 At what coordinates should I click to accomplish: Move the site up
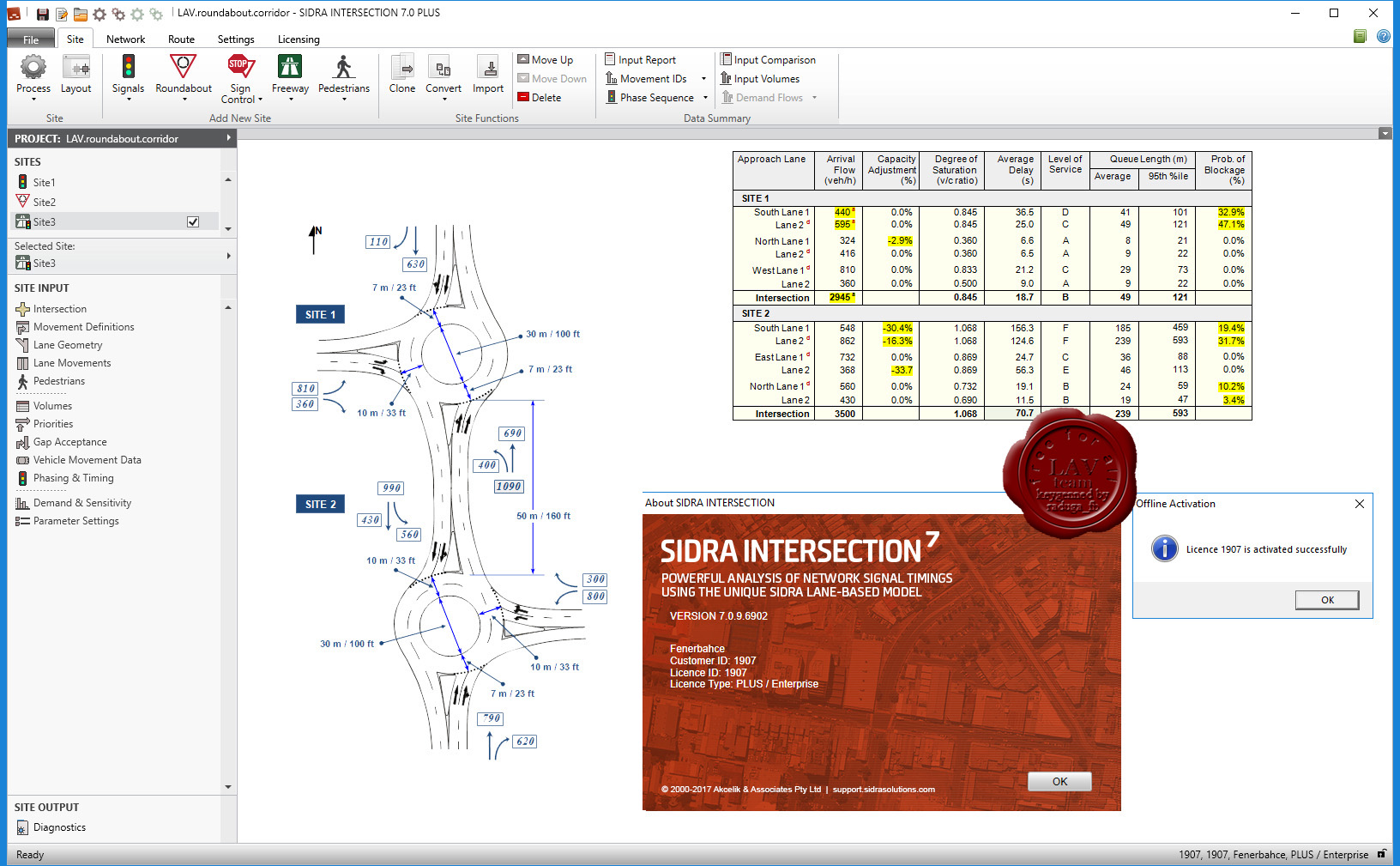click(545, 60)
